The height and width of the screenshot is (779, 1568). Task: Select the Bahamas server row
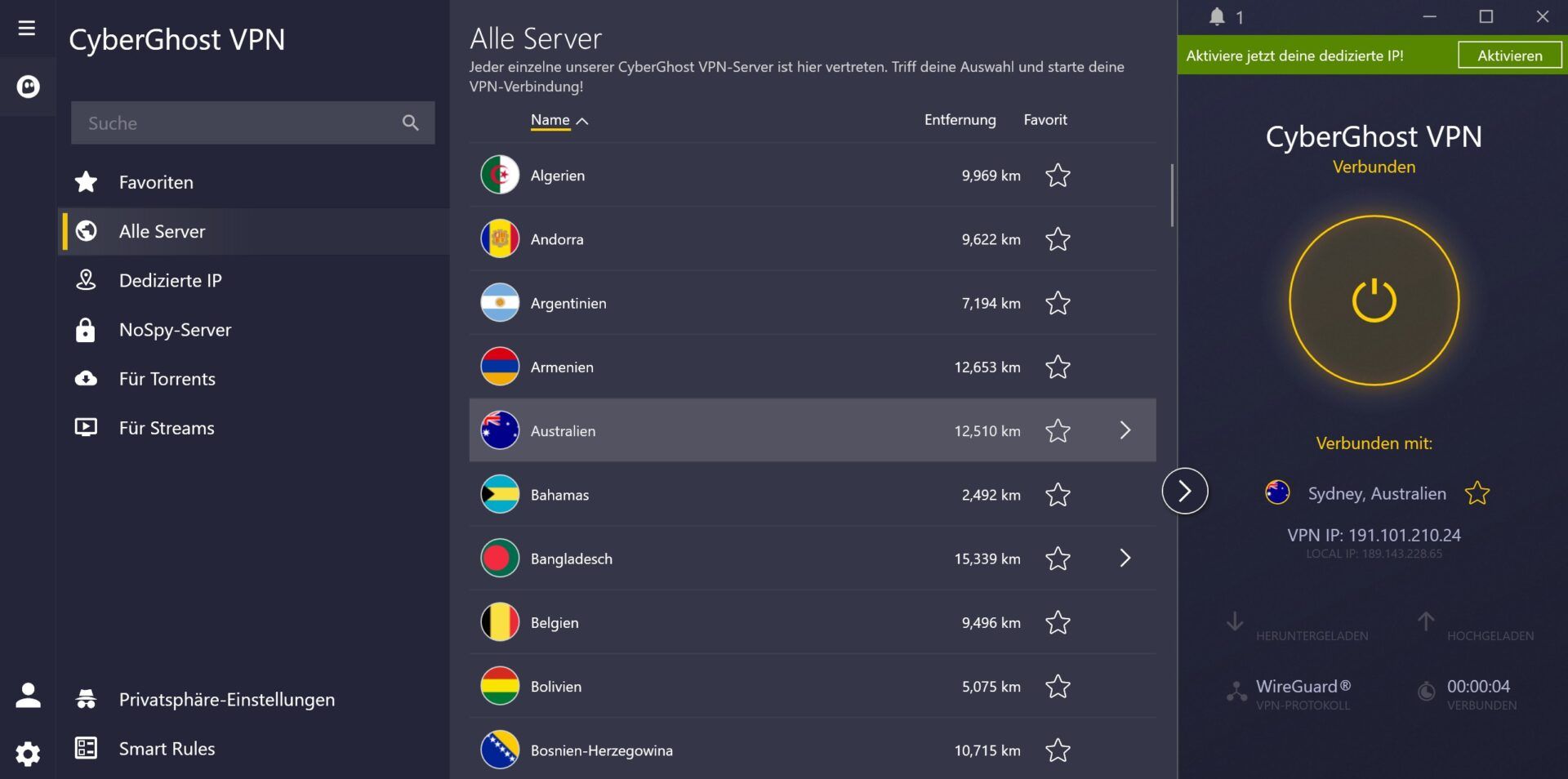[813, 495]
